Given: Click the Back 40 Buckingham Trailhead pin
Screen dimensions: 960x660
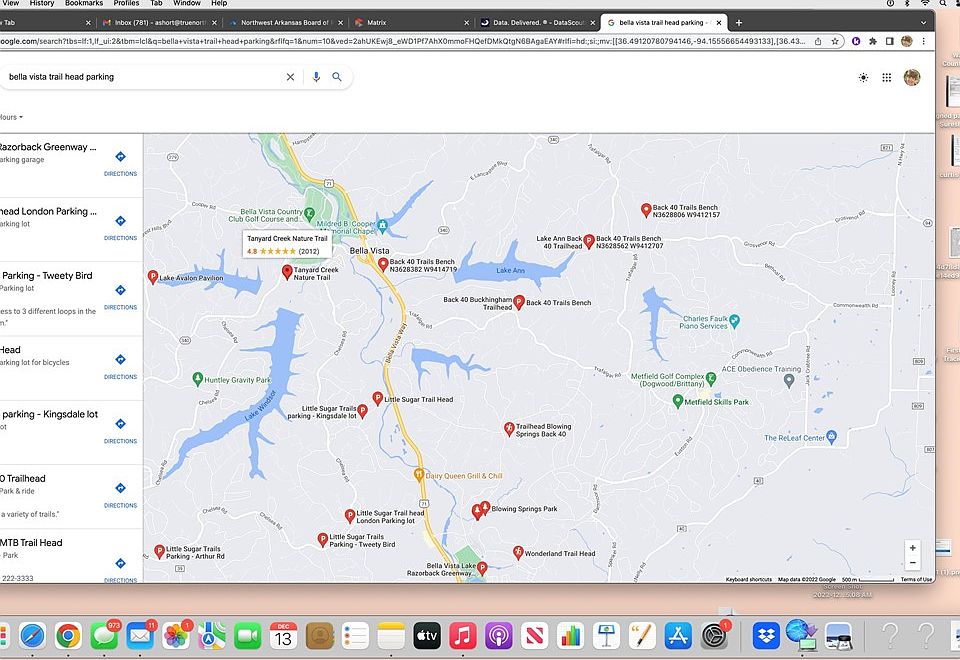Looking at the screenshot, I should [x=519, y=302].
